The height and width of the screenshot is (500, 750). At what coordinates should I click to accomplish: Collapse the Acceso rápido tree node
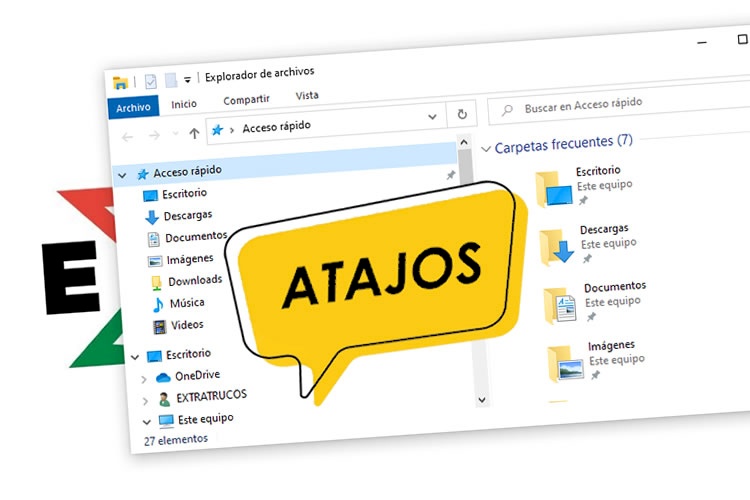(x=122, y=174)
